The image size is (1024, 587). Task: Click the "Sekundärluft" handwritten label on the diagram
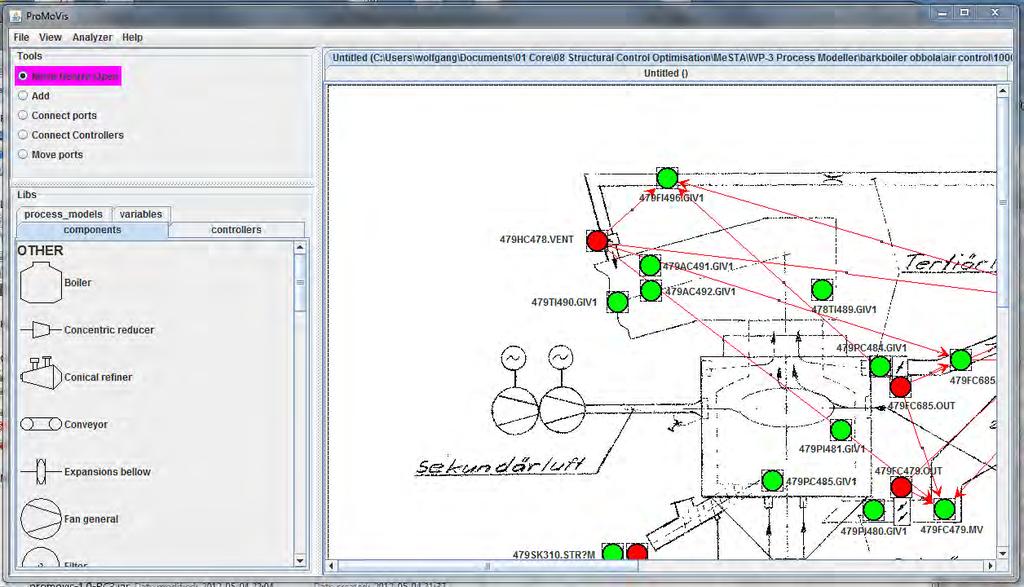500,466
